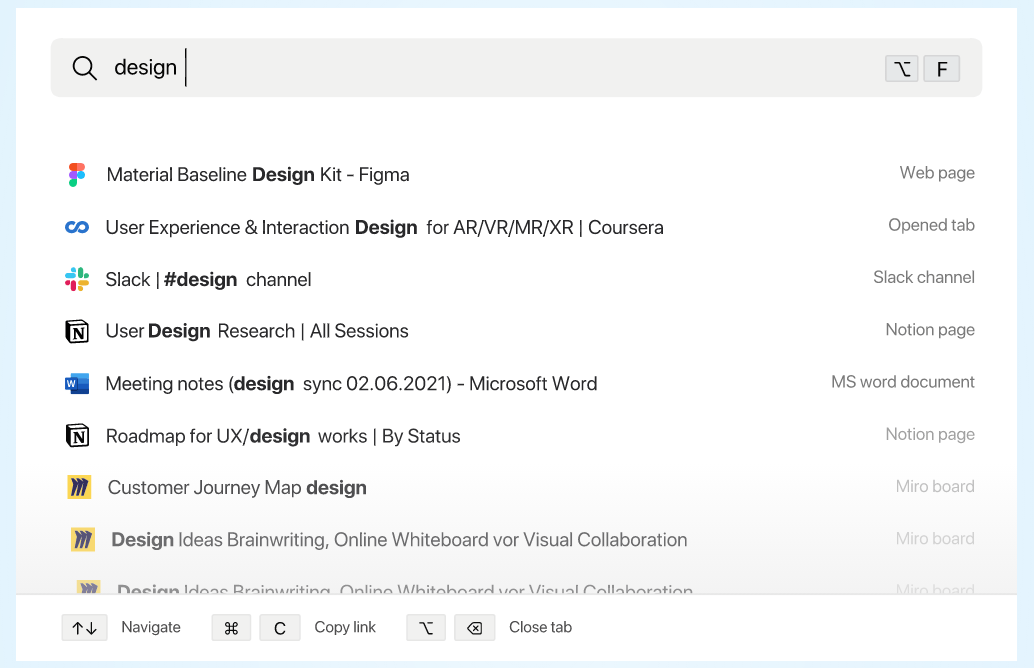Open the Slack #design channel result
The height and width of the screenshot is (668, 1034).
pos(208,280)
